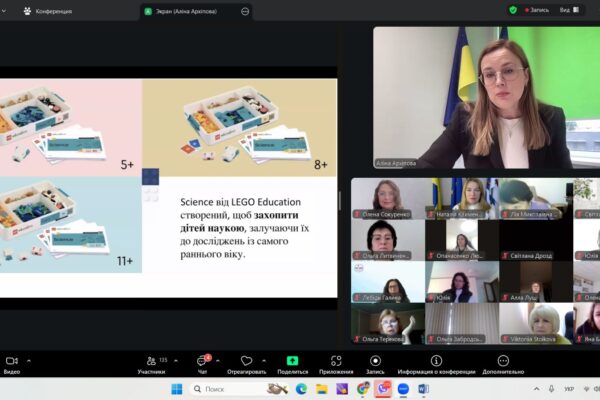Click the Windows taskbar search box
Image resolution: width=600 pixels, height=400 pixels.
coord(225,389)
